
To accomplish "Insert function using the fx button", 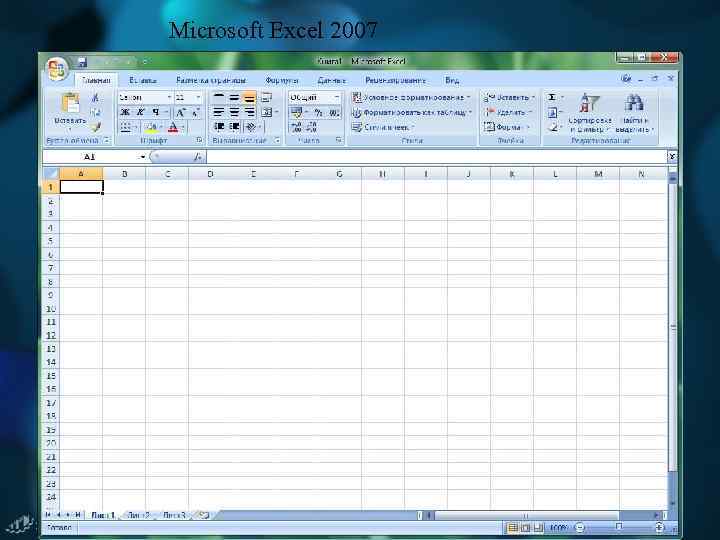I will click(x=197, y=157).
